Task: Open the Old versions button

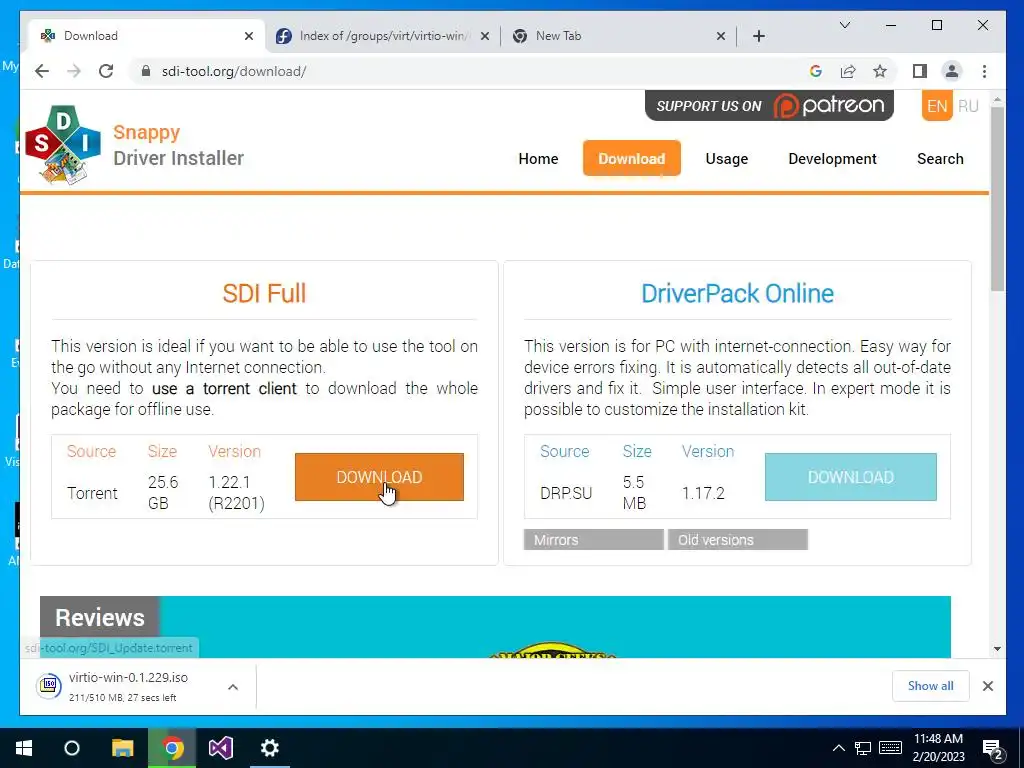Action: coord(737,539)
